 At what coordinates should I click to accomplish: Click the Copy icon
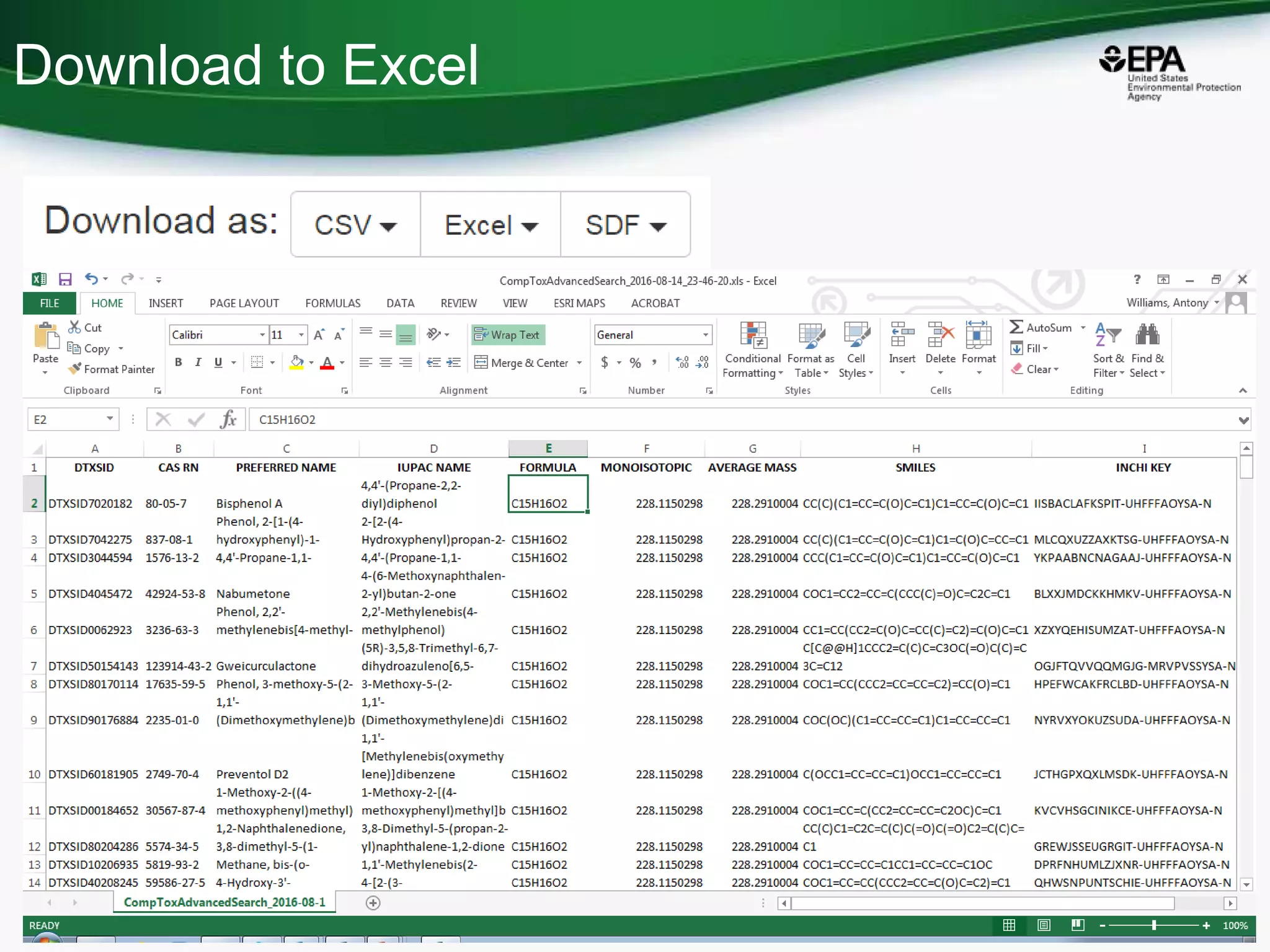[x=74, y=348]
